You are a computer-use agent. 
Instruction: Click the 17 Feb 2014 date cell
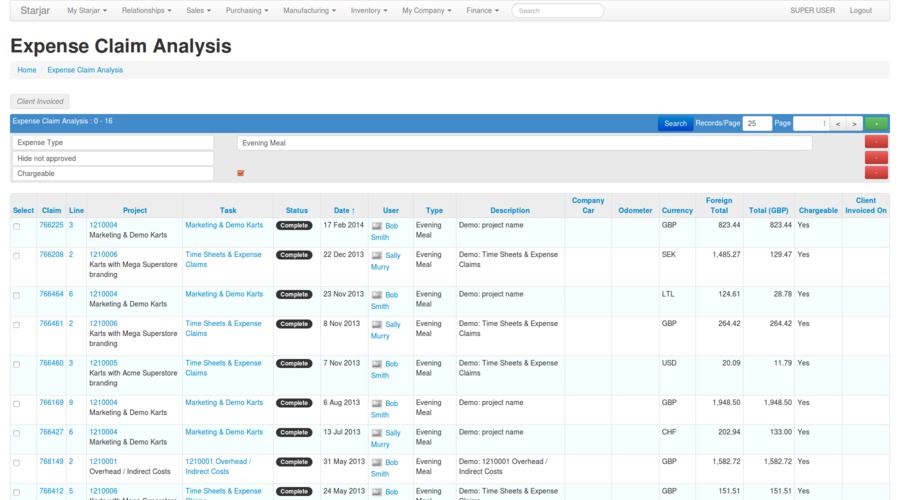point(343,225)
